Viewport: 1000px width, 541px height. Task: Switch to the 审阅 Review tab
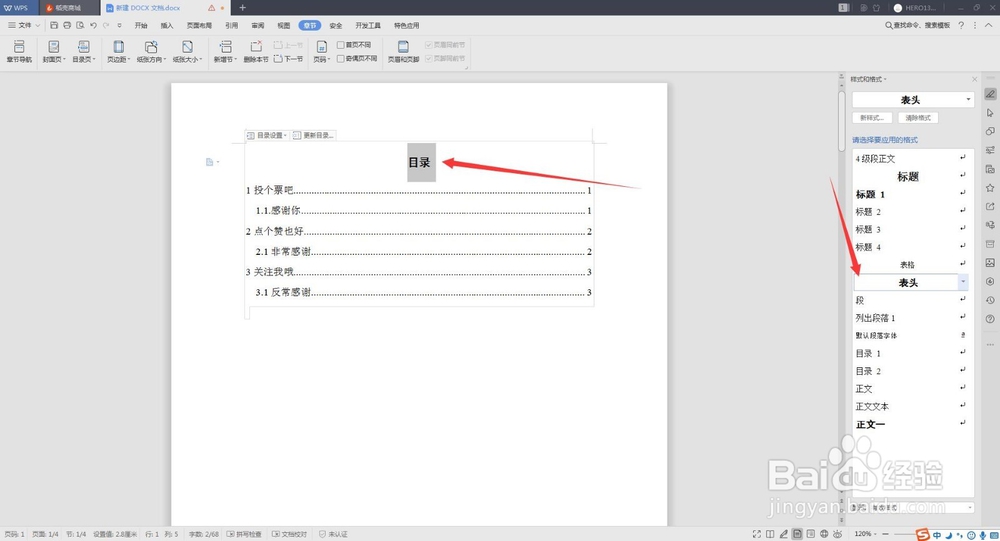[258, 26]
